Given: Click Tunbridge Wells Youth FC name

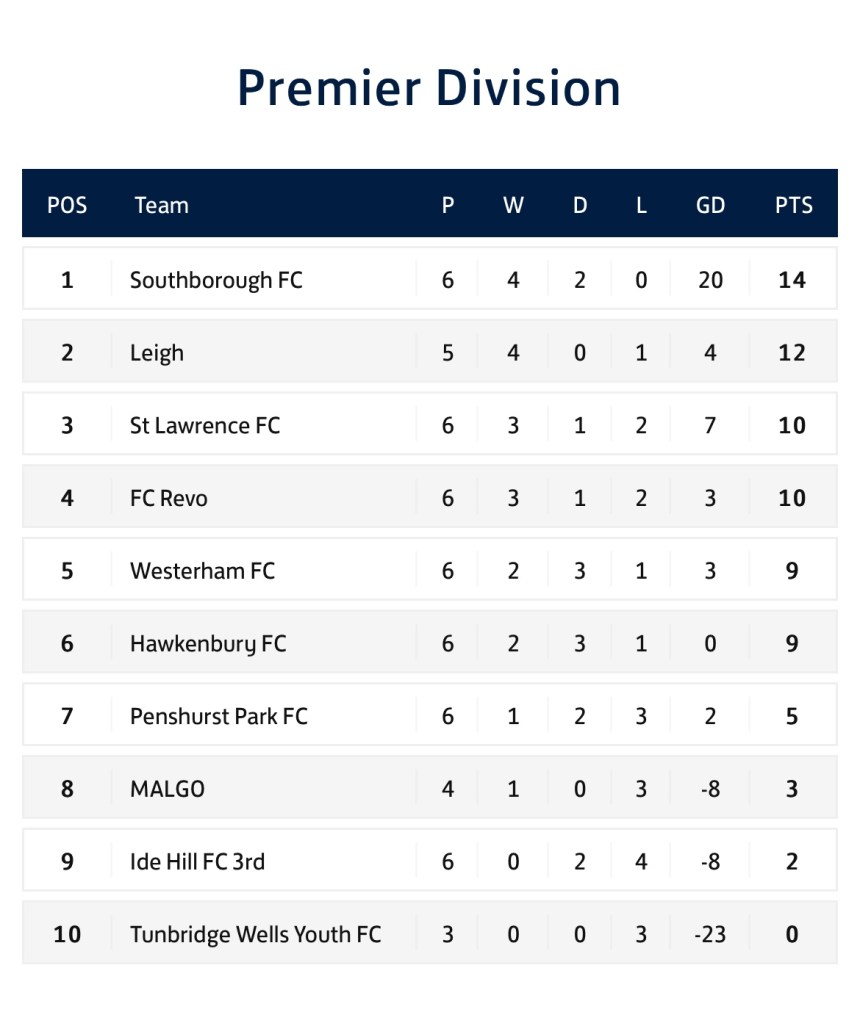Looking at the screenshot, I should tap(255, 934).
